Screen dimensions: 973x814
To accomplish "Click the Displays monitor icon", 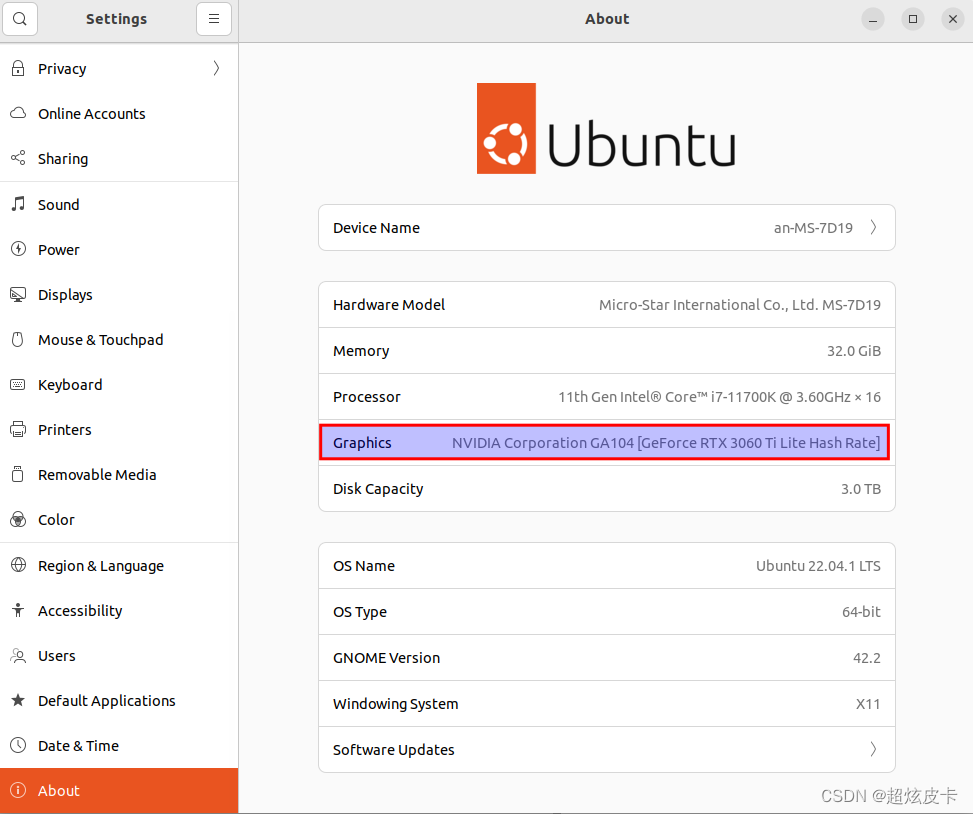I will pyautogui.click(x=18, y=295).
